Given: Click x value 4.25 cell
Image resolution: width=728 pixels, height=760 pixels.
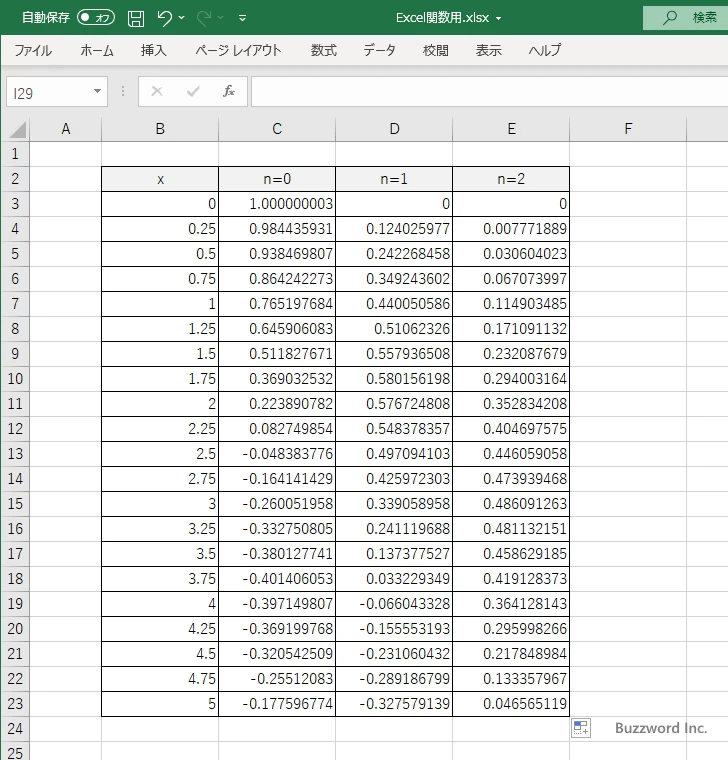Looking at the screenshot, I should (x=160, y=629).
